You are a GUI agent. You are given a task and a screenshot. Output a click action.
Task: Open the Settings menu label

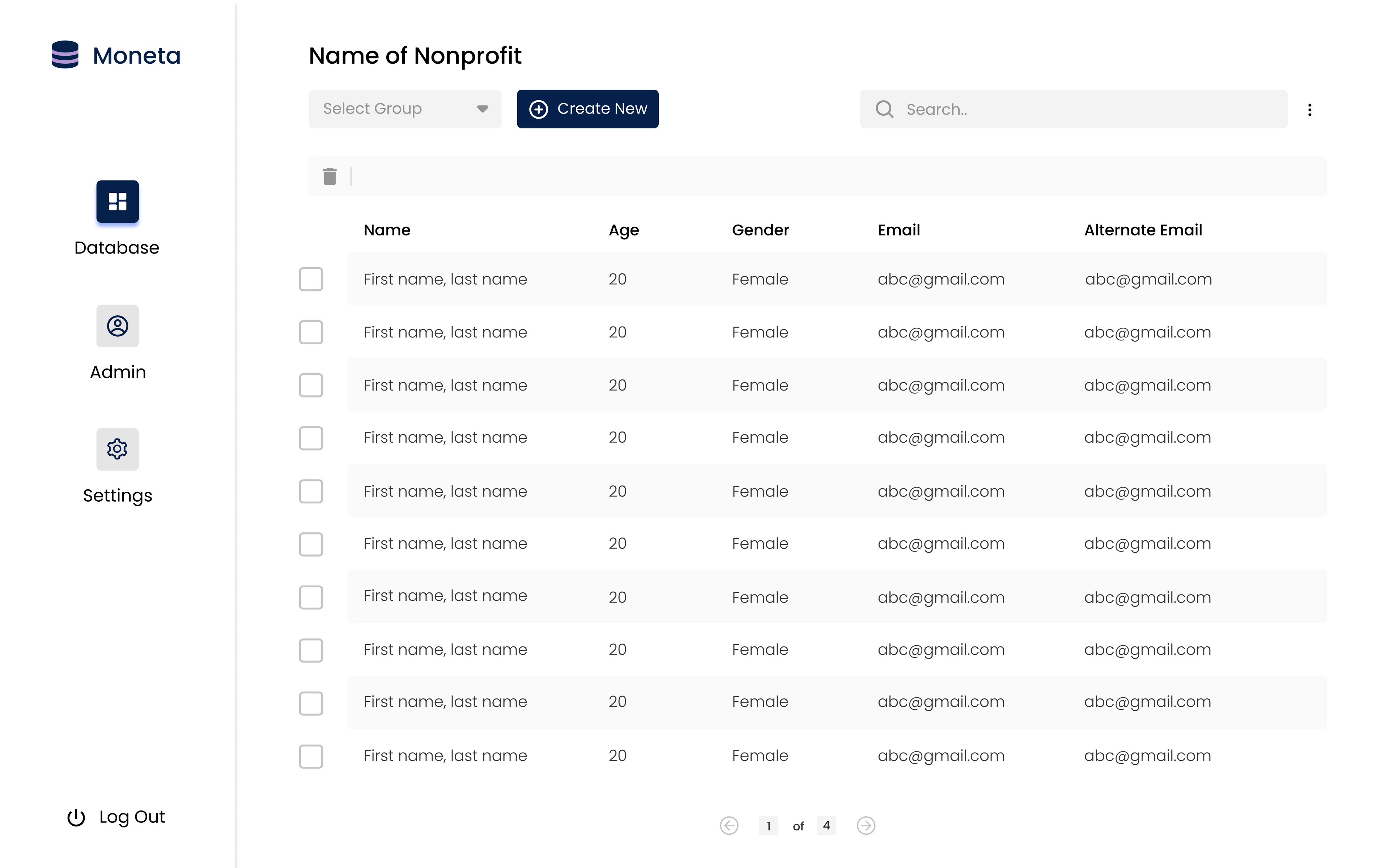pos(118,496)
